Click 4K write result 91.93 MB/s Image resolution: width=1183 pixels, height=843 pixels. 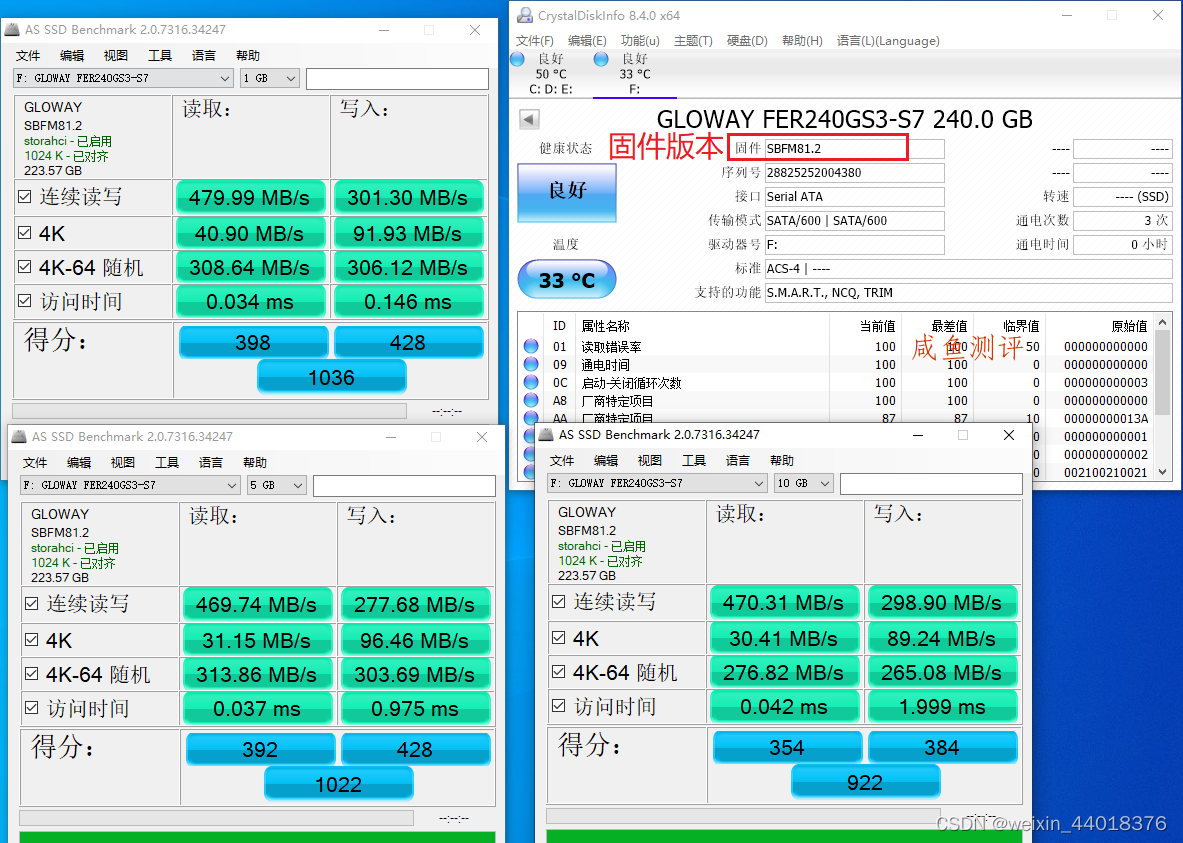pyautogui.click(x=407, y=234)
